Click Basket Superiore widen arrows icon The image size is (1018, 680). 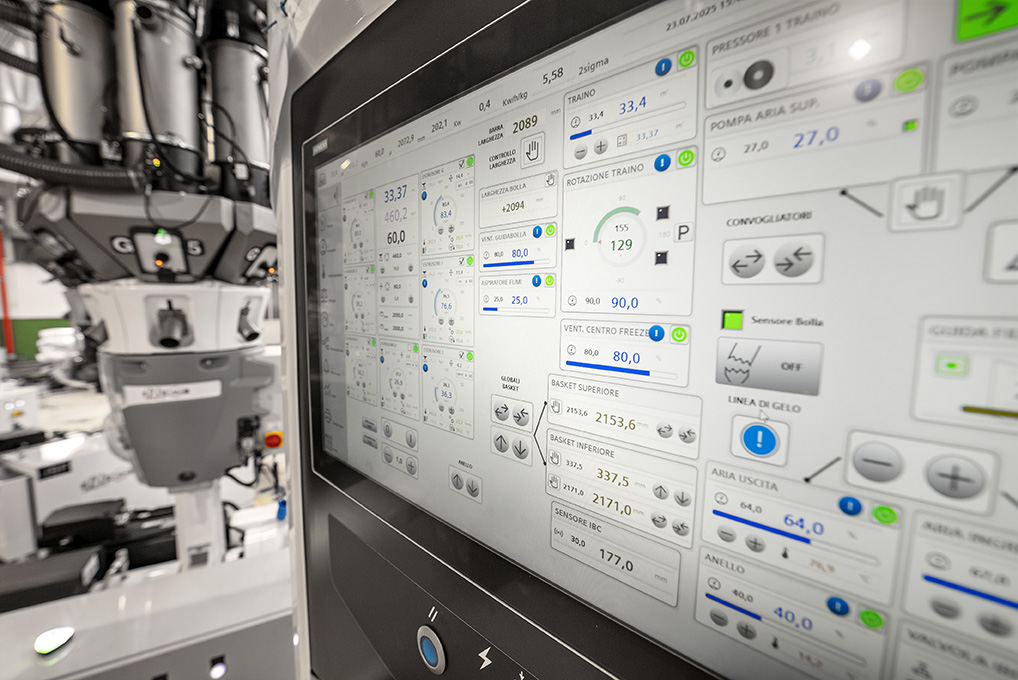click(x=665, y=430)
